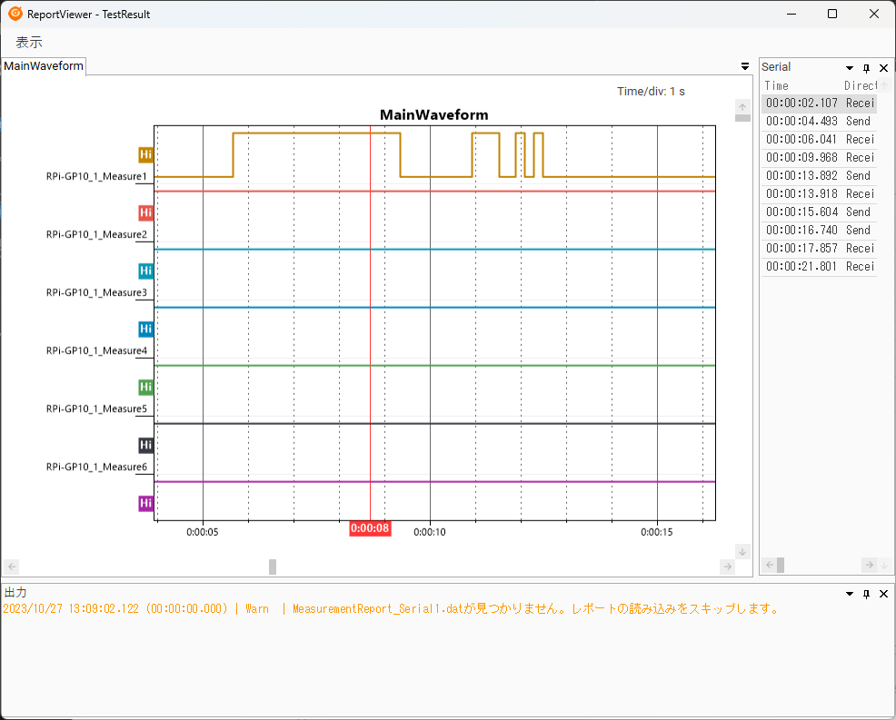Select the 00:00:13.892 Send serial row

(818, 176)
